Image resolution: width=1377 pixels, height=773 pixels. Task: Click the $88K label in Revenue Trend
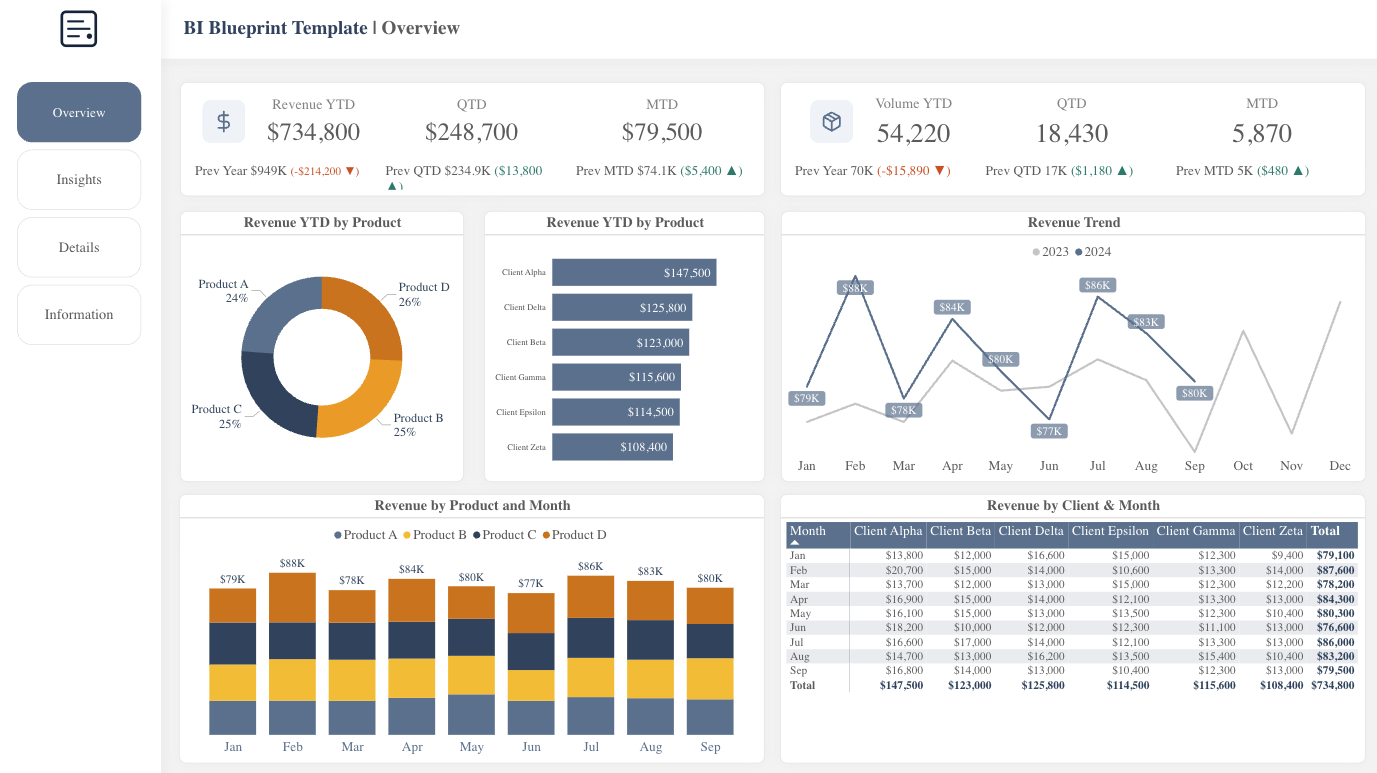[854, 287]
